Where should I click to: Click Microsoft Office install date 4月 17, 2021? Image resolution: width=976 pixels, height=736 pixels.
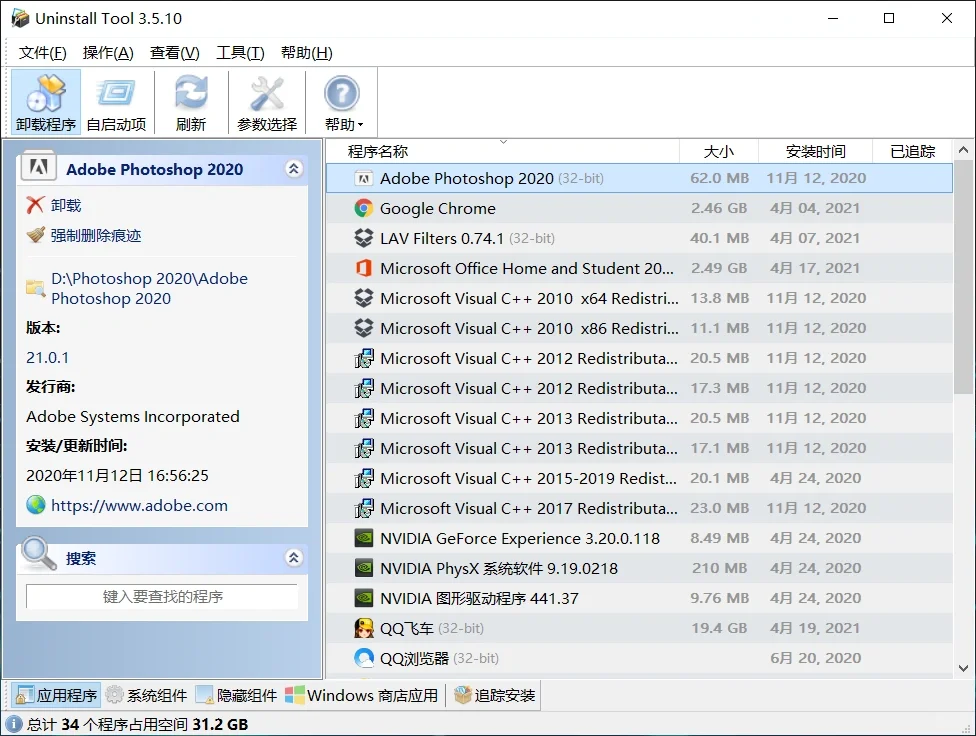[815, 268]
